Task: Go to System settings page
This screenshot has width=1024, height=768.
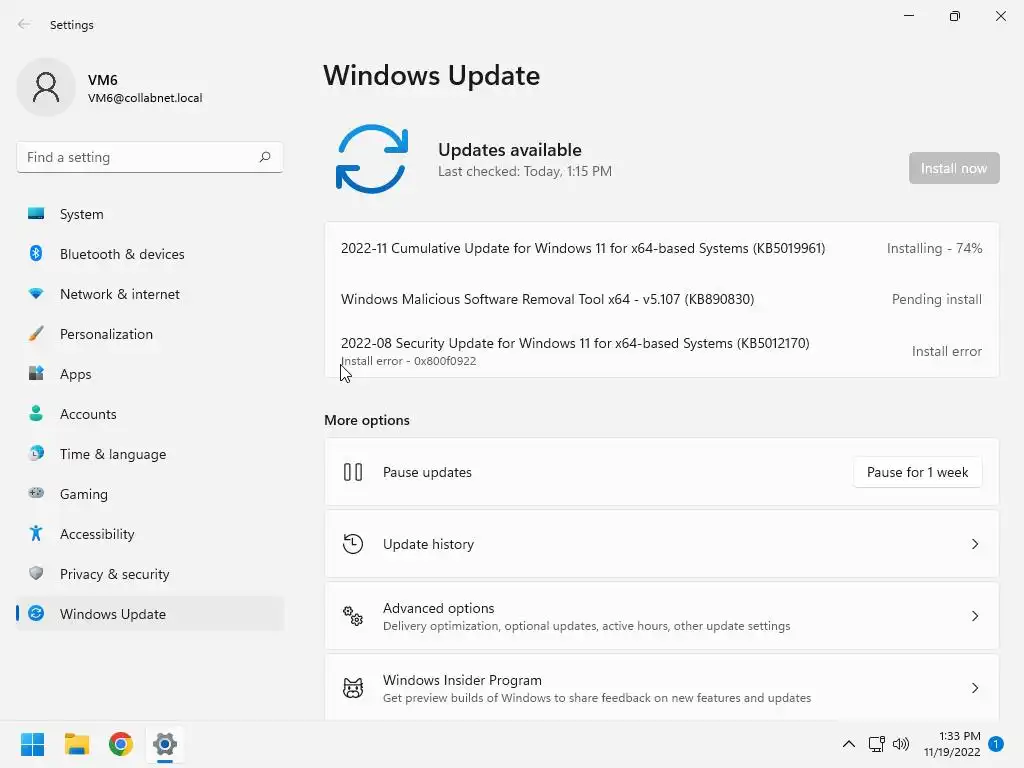Action: [x=150, y=214]
